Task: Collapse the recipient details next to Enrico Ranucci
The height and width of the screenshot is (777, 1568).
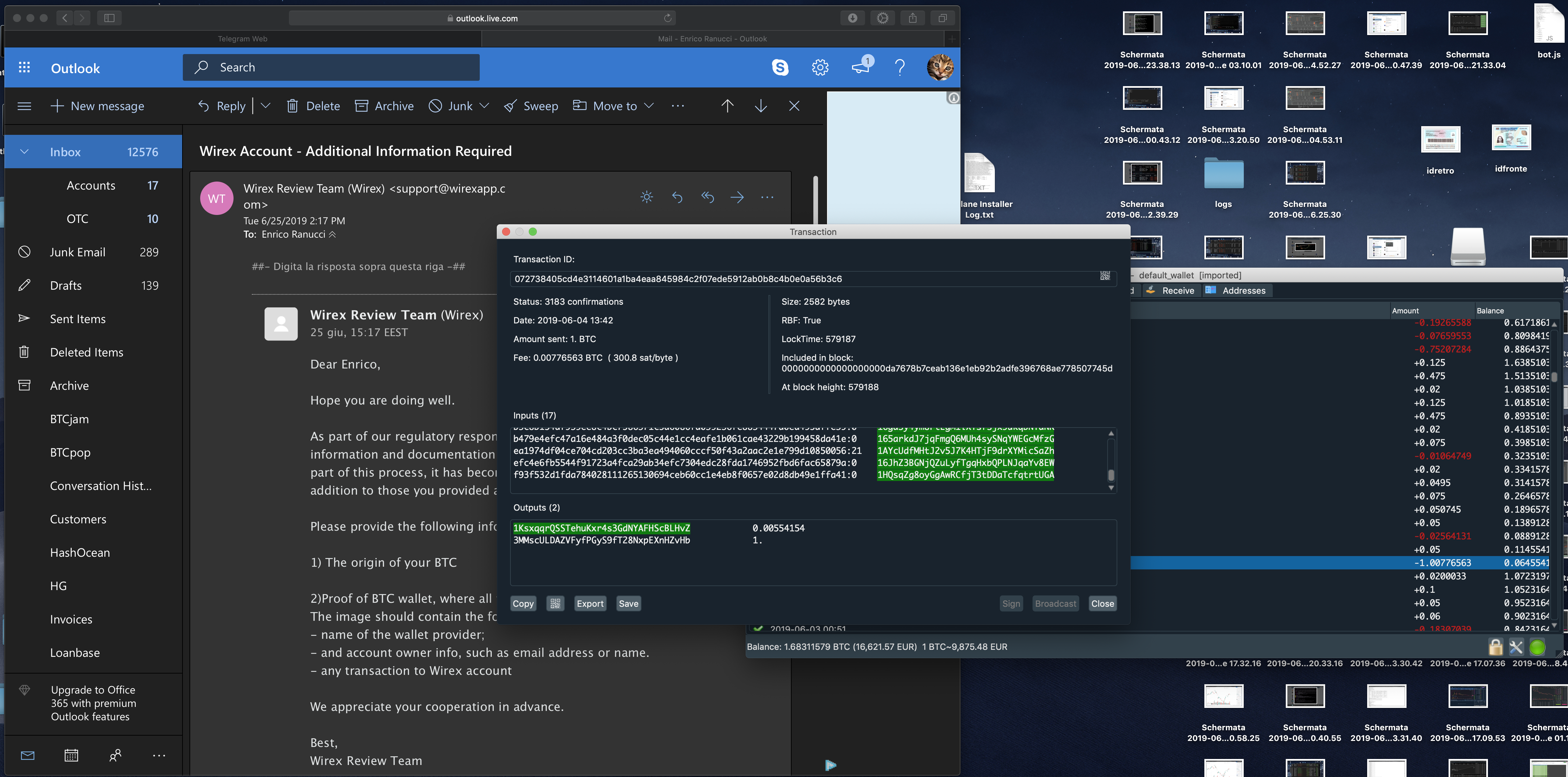Action: pos(332,234)
